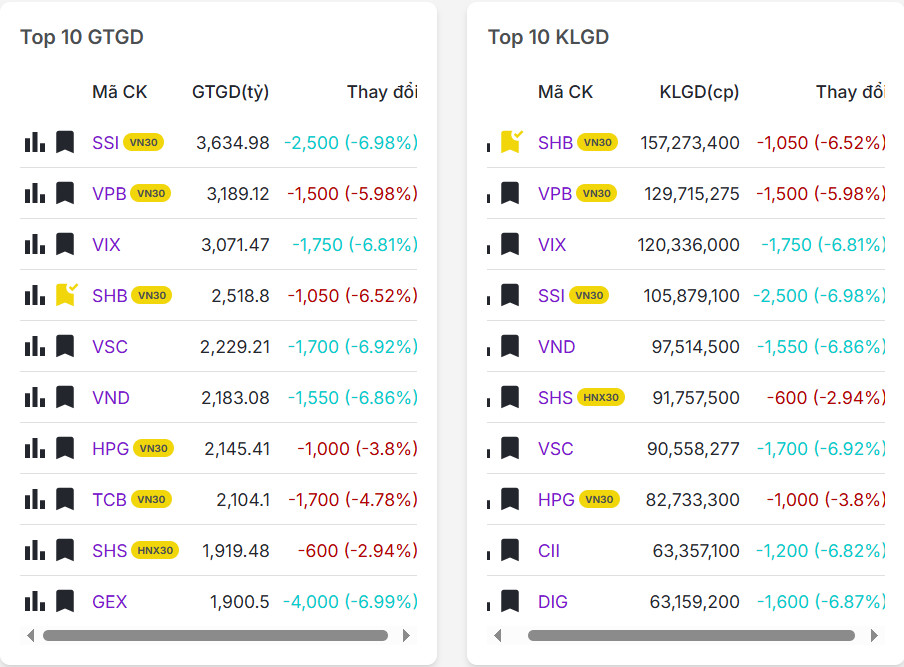This screenshot has height=667, width=904.
Task: Click the horizontal scrollbar thumb under Top 10 KLGD
Action: pyautogui.click(x=691, y=635)
